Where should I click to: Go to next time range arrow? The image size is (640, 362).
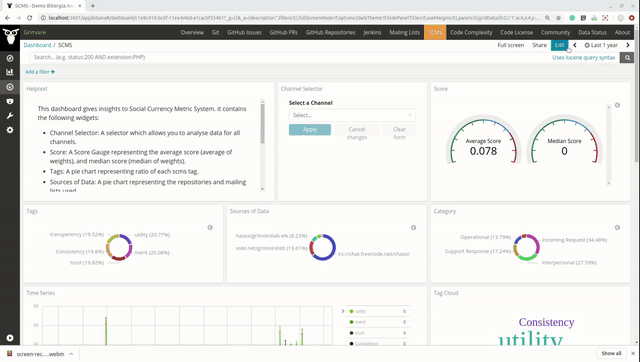point(628,45)
